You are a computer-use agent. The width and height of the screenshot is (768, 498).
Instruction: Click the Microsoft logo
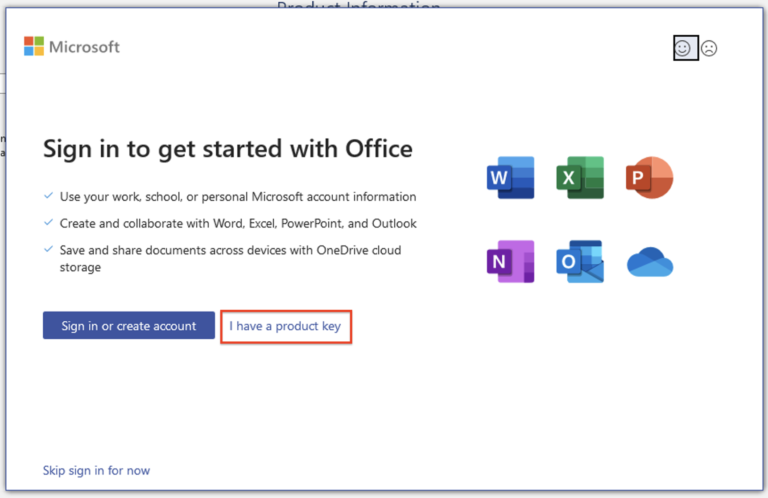[x=72, y=47]
